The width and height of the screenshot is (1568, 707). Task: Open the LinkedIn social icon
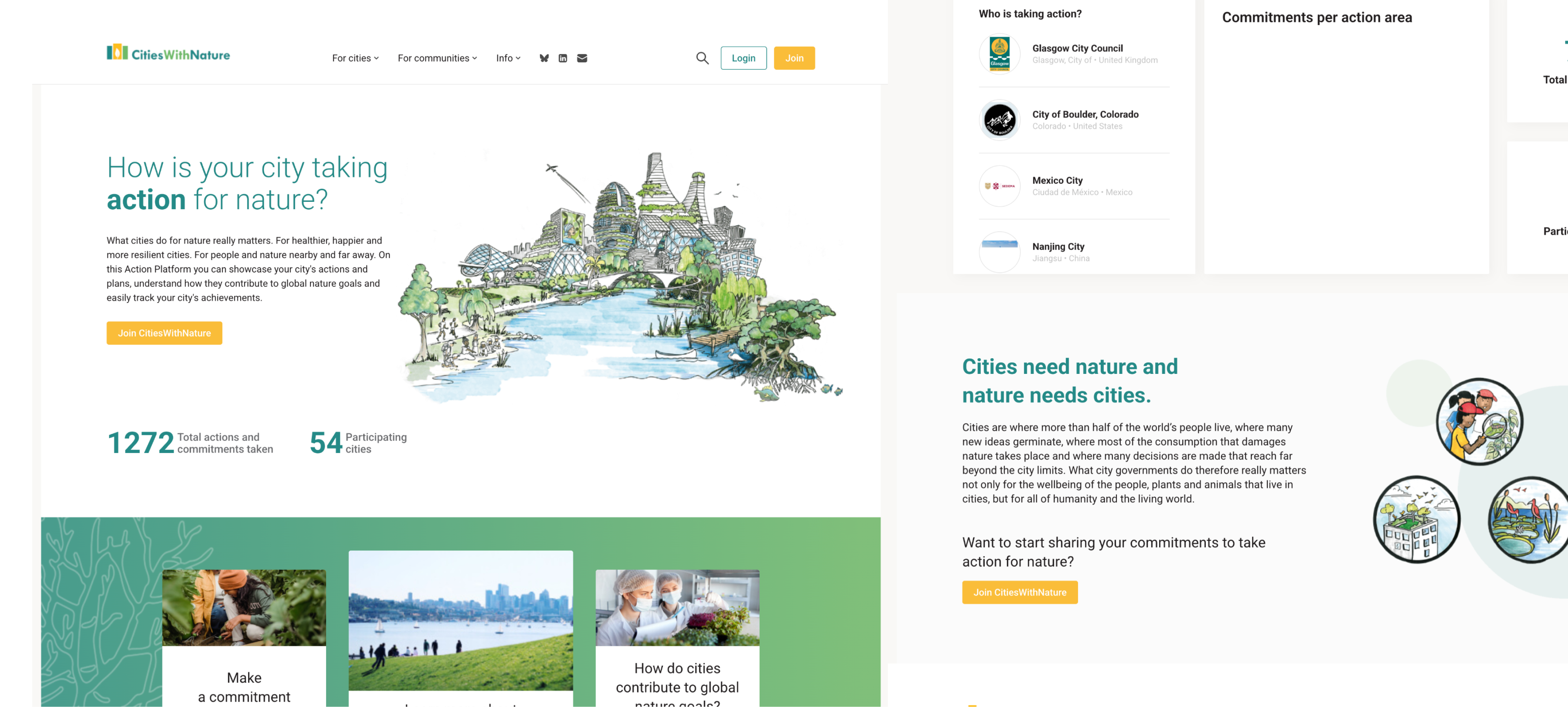click(x=563, y=58)
